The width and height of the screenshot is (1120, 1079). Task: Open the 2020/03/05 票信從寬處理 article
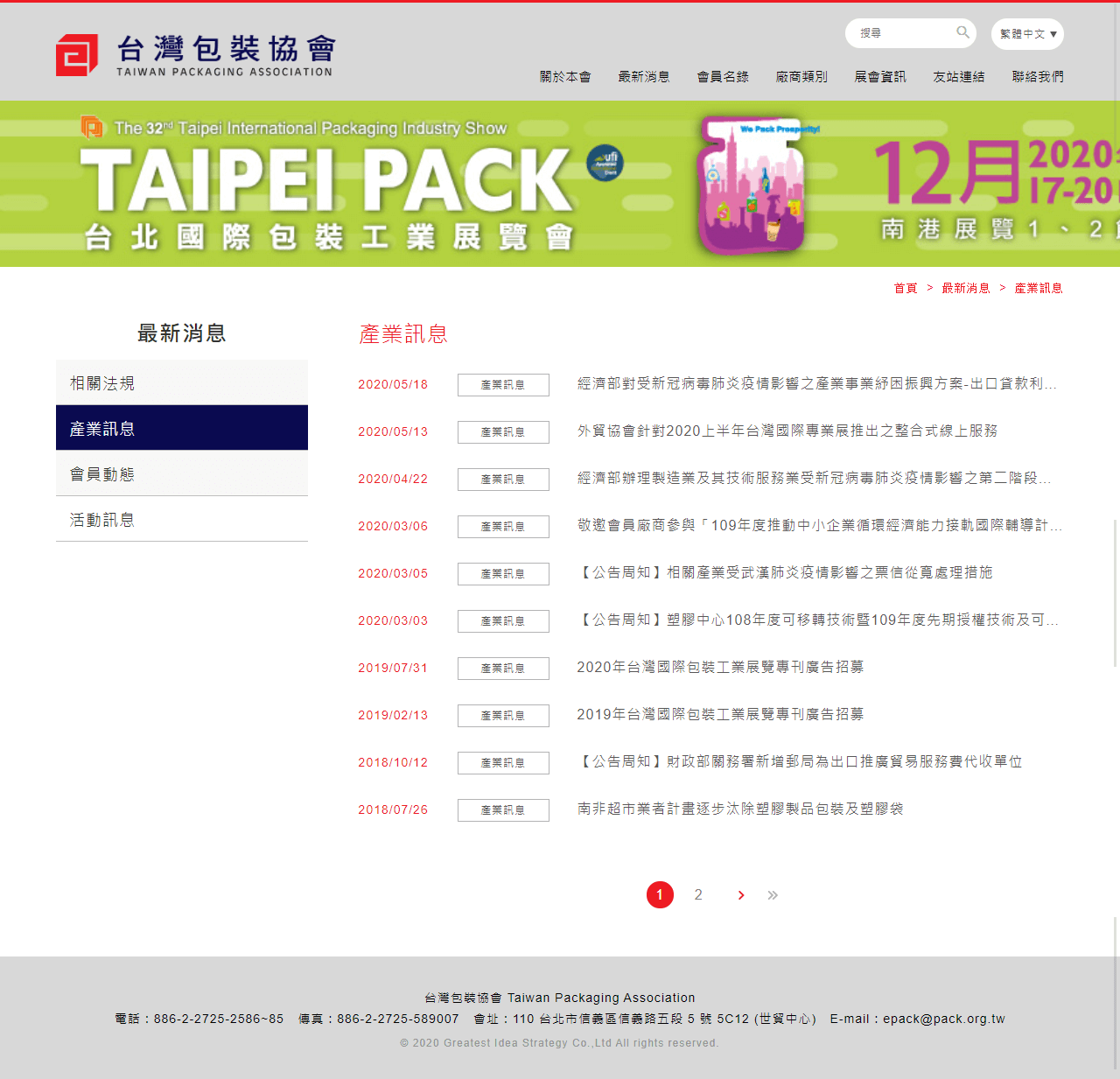(x=785, y=572)
